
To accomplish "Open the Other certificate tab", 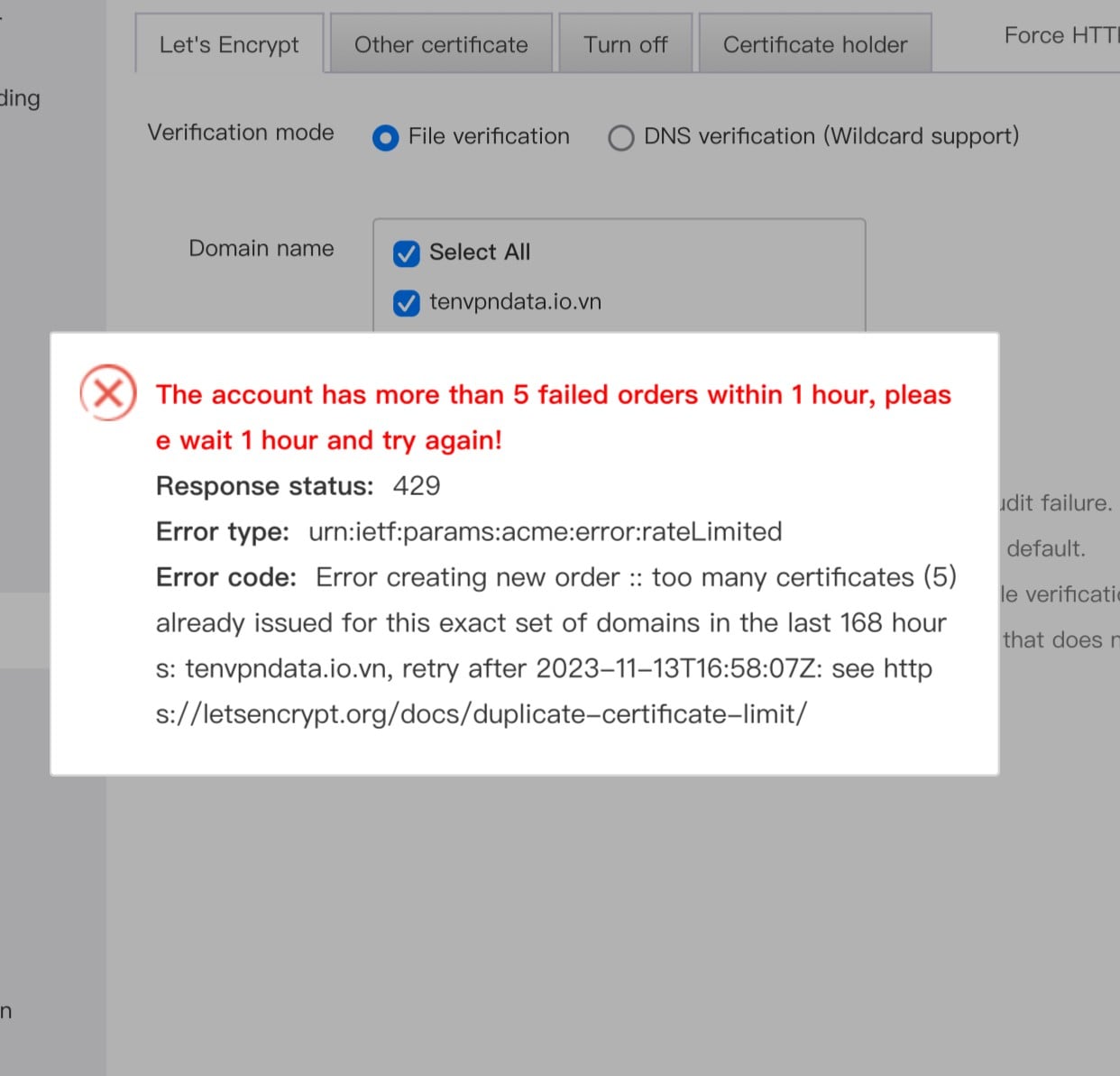I will click(x=441, y=44).
